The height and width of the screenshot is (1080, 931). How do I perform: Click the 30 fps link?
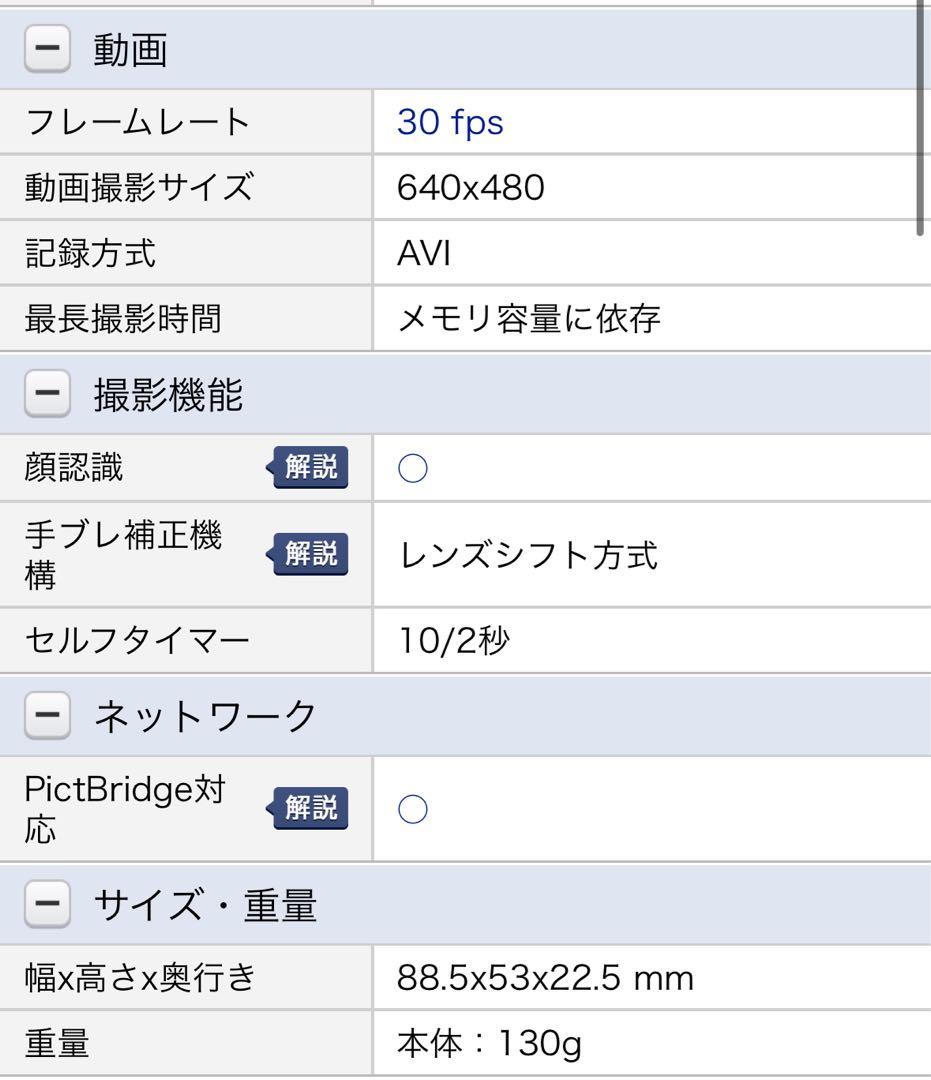(x=450, y=122)
